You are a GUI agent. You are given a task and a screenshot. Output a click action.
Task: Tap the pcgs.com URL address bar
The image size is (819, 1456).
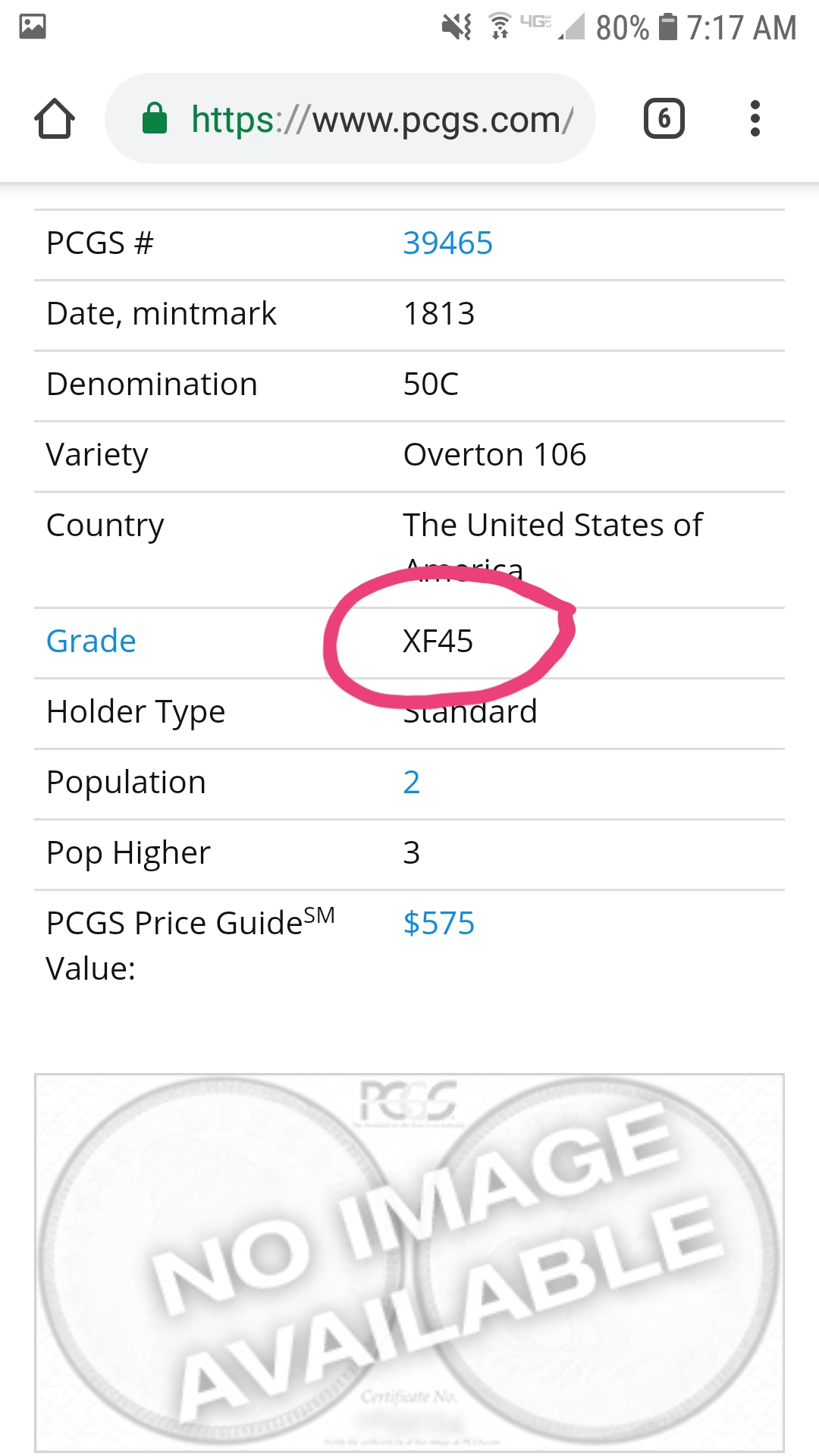click(379, 119)
